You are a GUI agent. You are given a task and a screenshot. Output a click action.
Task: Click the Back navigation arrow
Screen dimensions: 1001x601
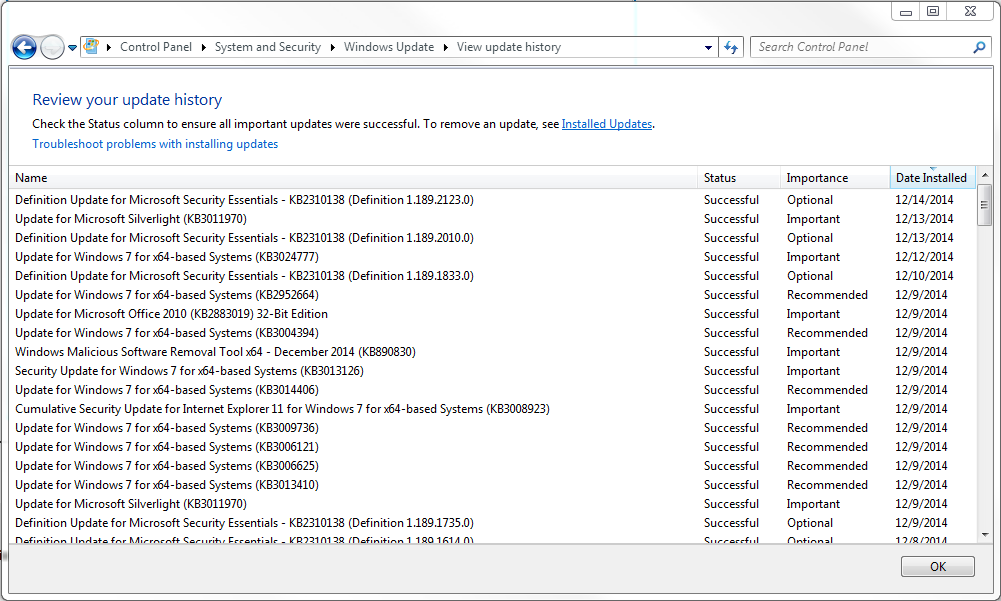coord(24,47)
